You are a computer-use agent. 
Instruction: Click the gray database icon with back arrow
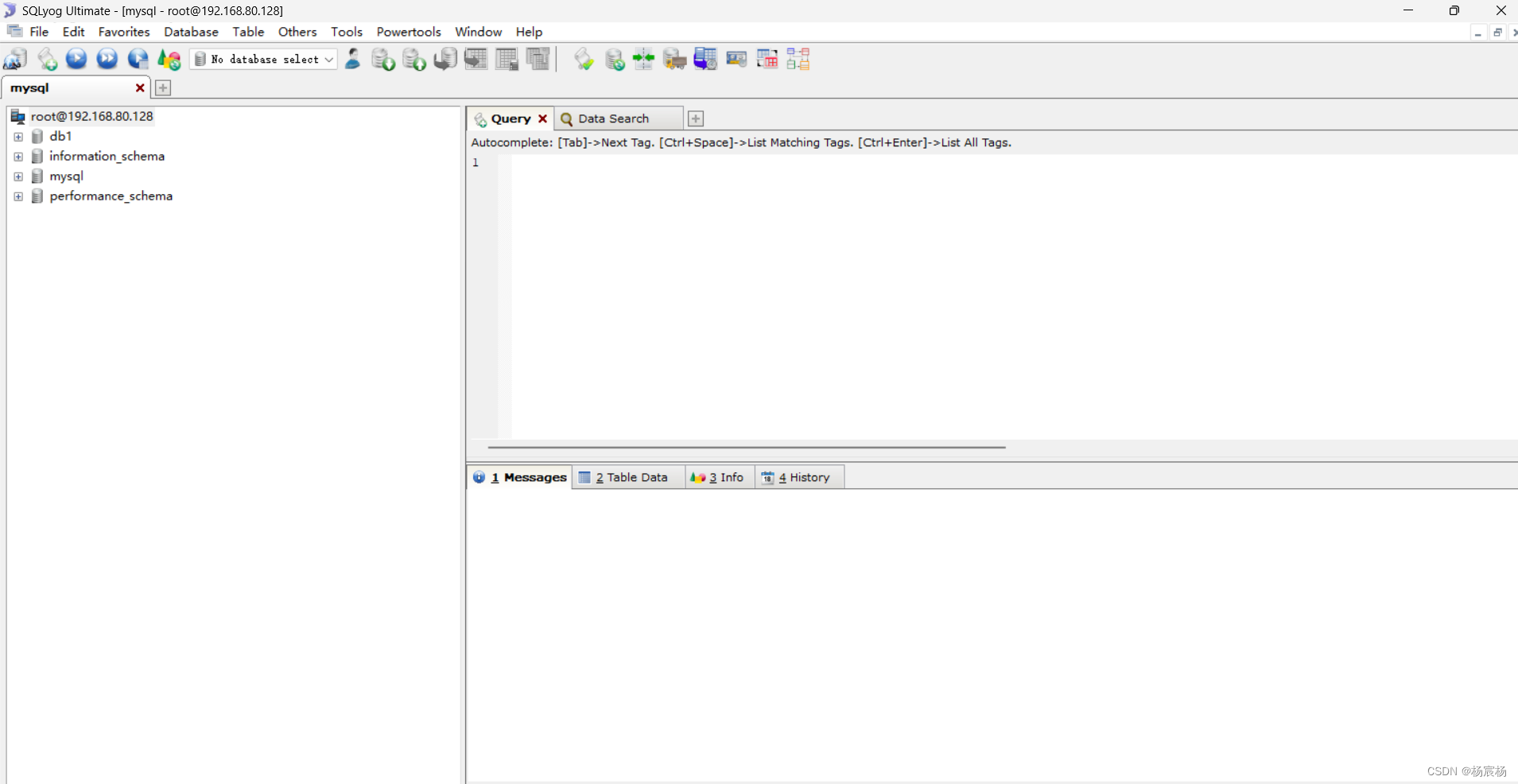click(x=445, y=59)
